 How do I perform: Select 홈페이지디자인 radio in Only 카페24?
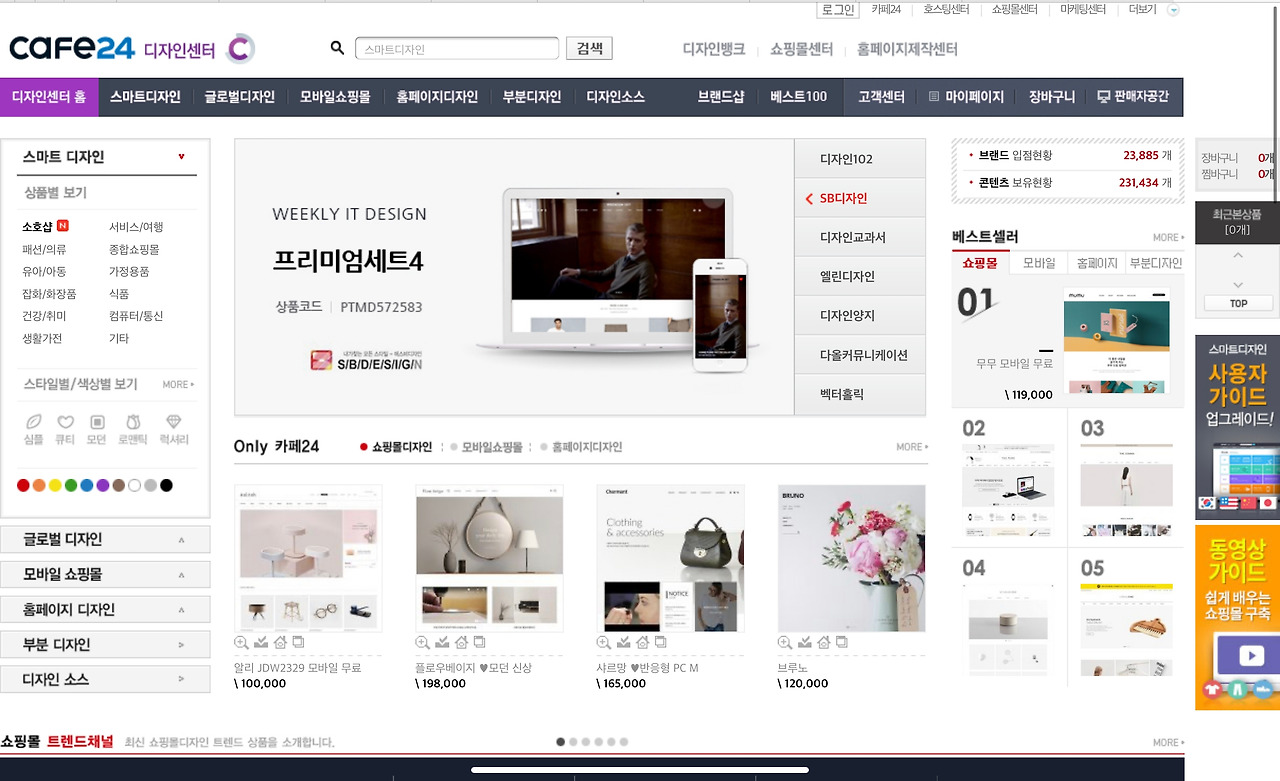544,447
